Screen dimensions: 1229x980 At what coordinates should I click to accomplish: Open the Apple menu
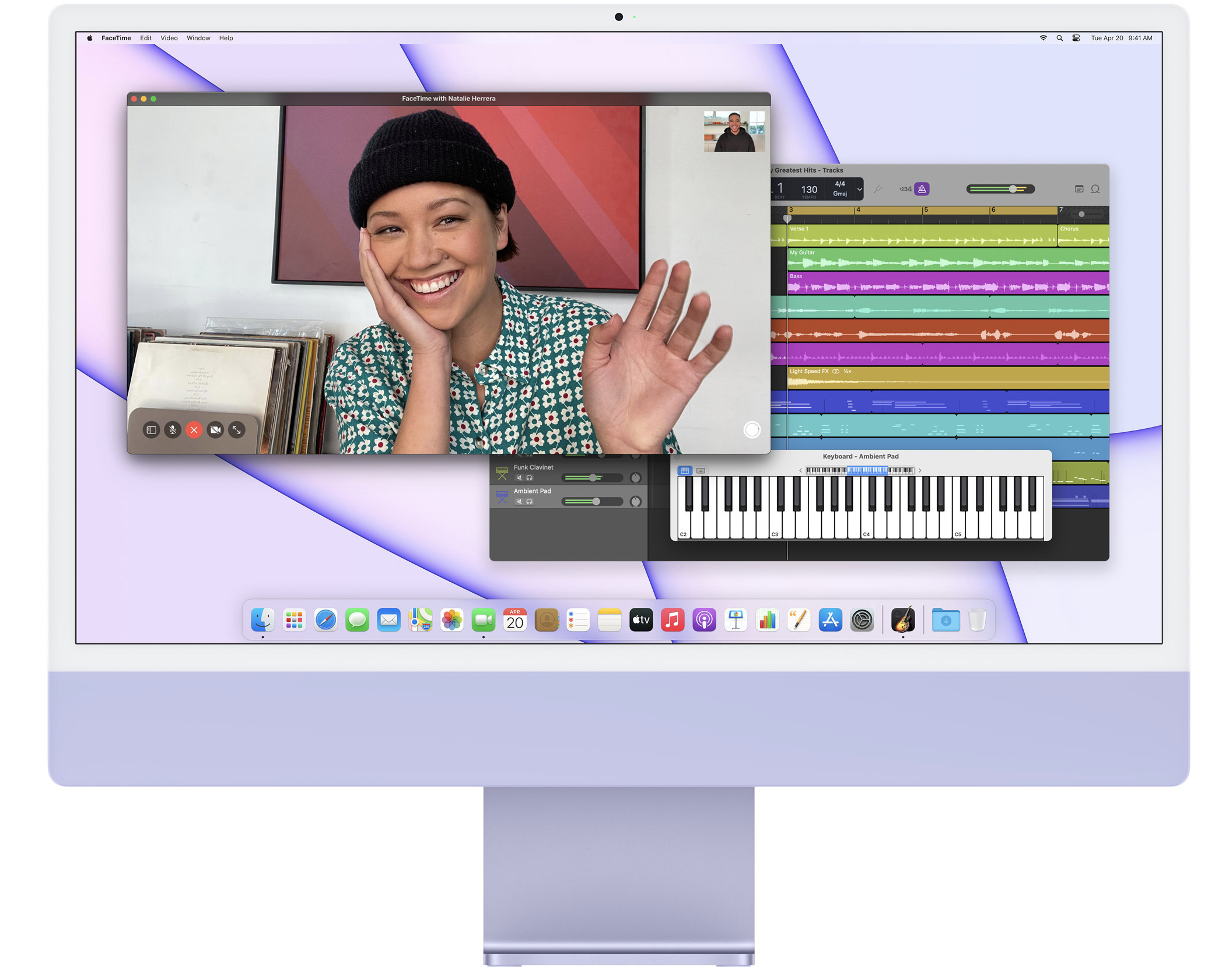click(90, 38)
